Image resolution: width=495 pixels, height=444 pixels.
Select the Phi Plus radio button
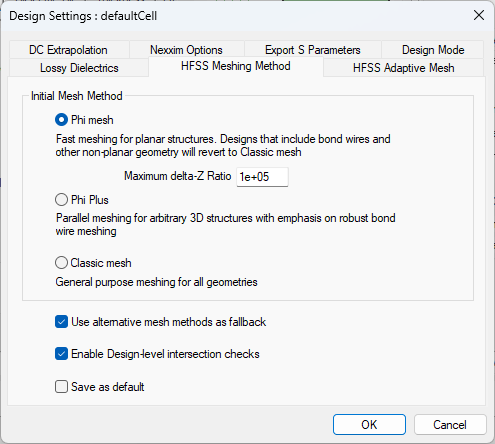pyautogui.click(x=61, y=200)
